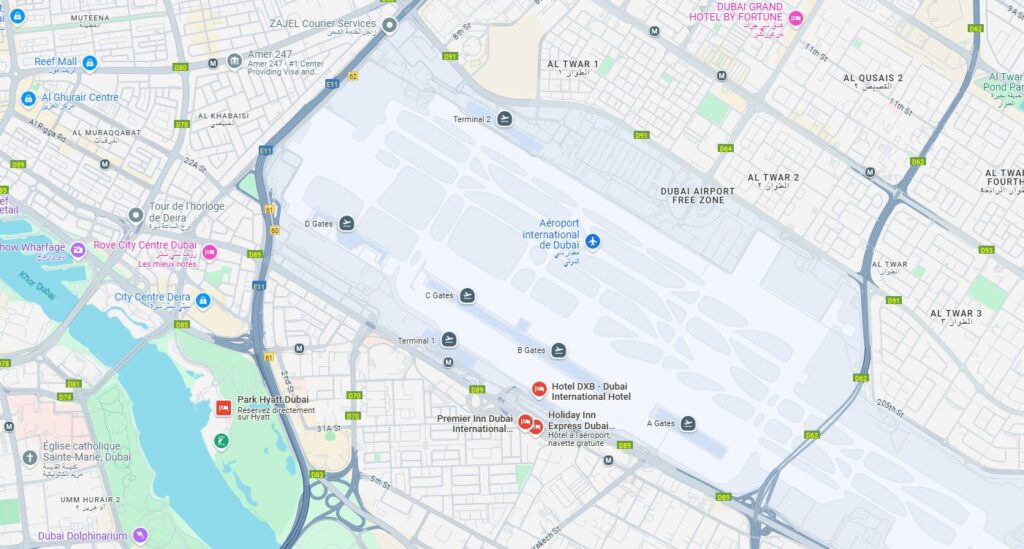Select the Hotel DXB red hotel pin
The width and height of the screenshot is (1024, 549).
tap(539, 389)
